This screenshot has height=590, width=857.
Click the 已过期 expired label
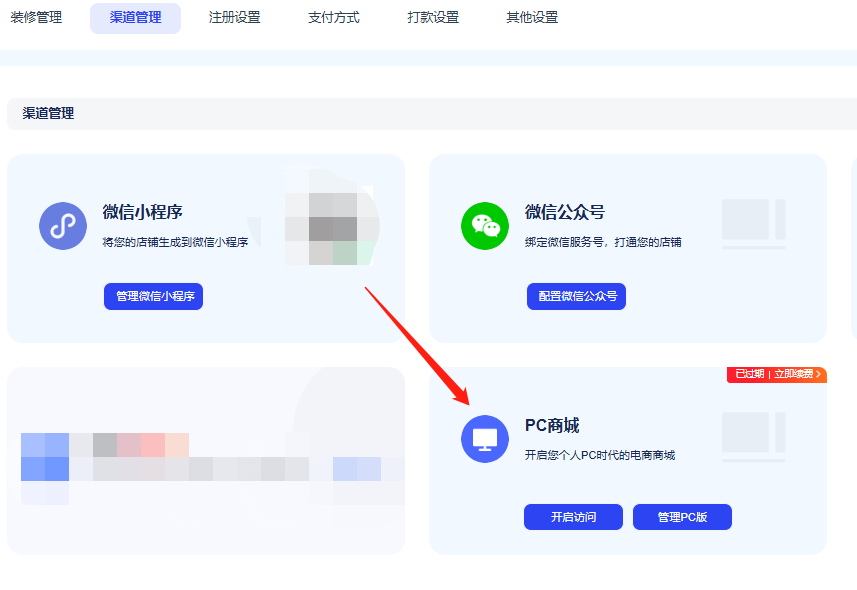(749, 375)
